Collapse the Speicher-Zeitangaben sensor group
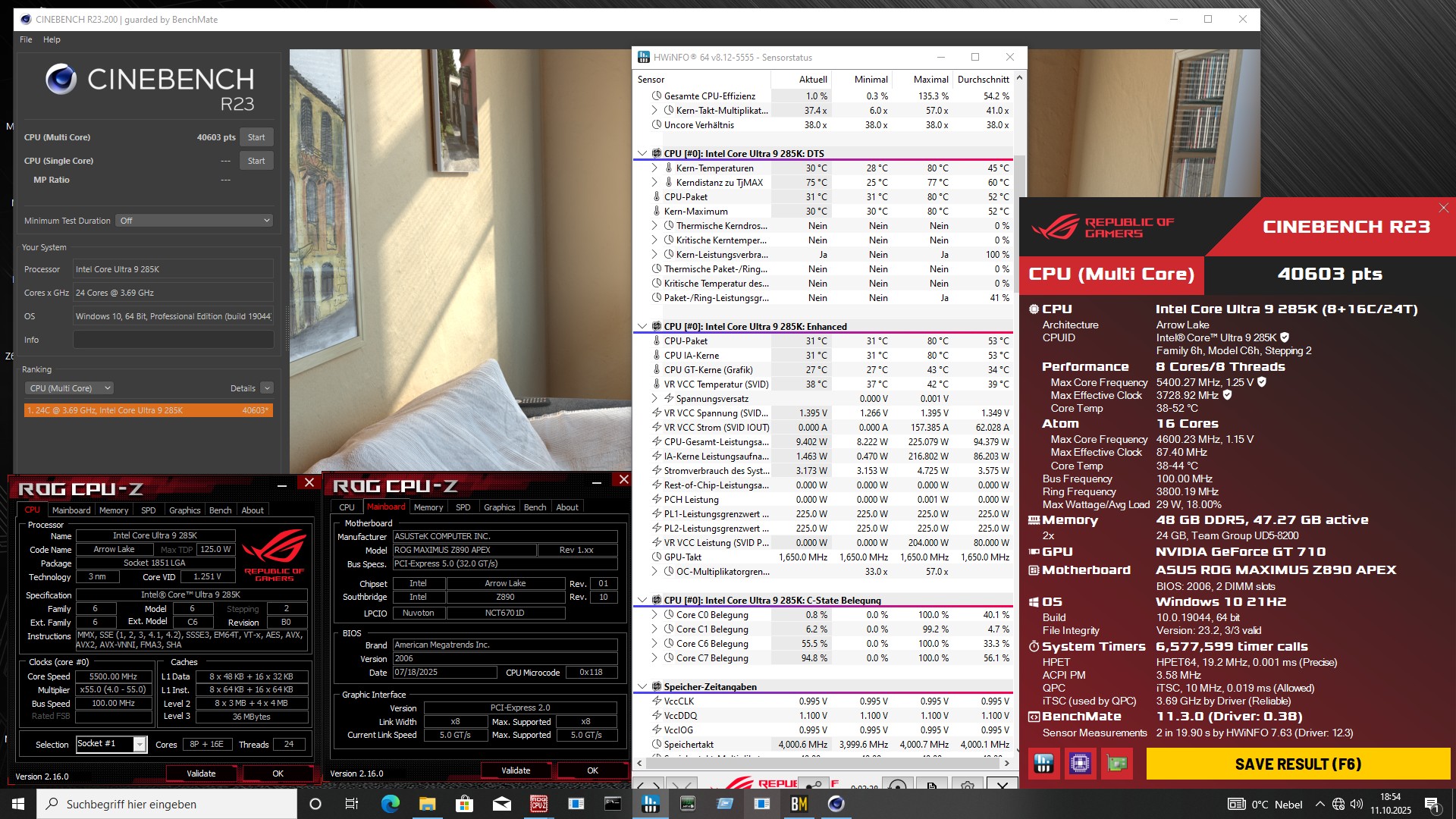This screenshot has height=819, width=1456. (x=642, y=687)
